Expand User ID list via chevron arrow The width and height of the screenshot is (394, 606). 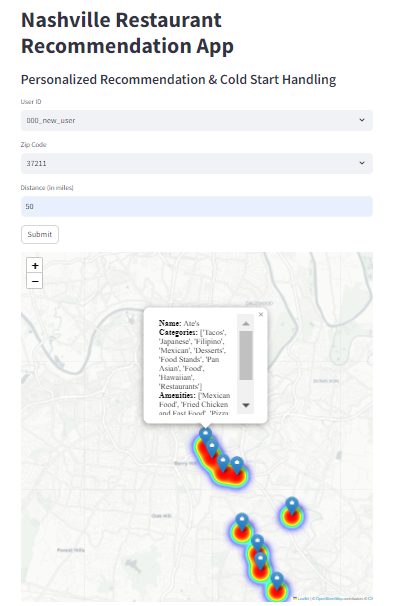(362, 120)
